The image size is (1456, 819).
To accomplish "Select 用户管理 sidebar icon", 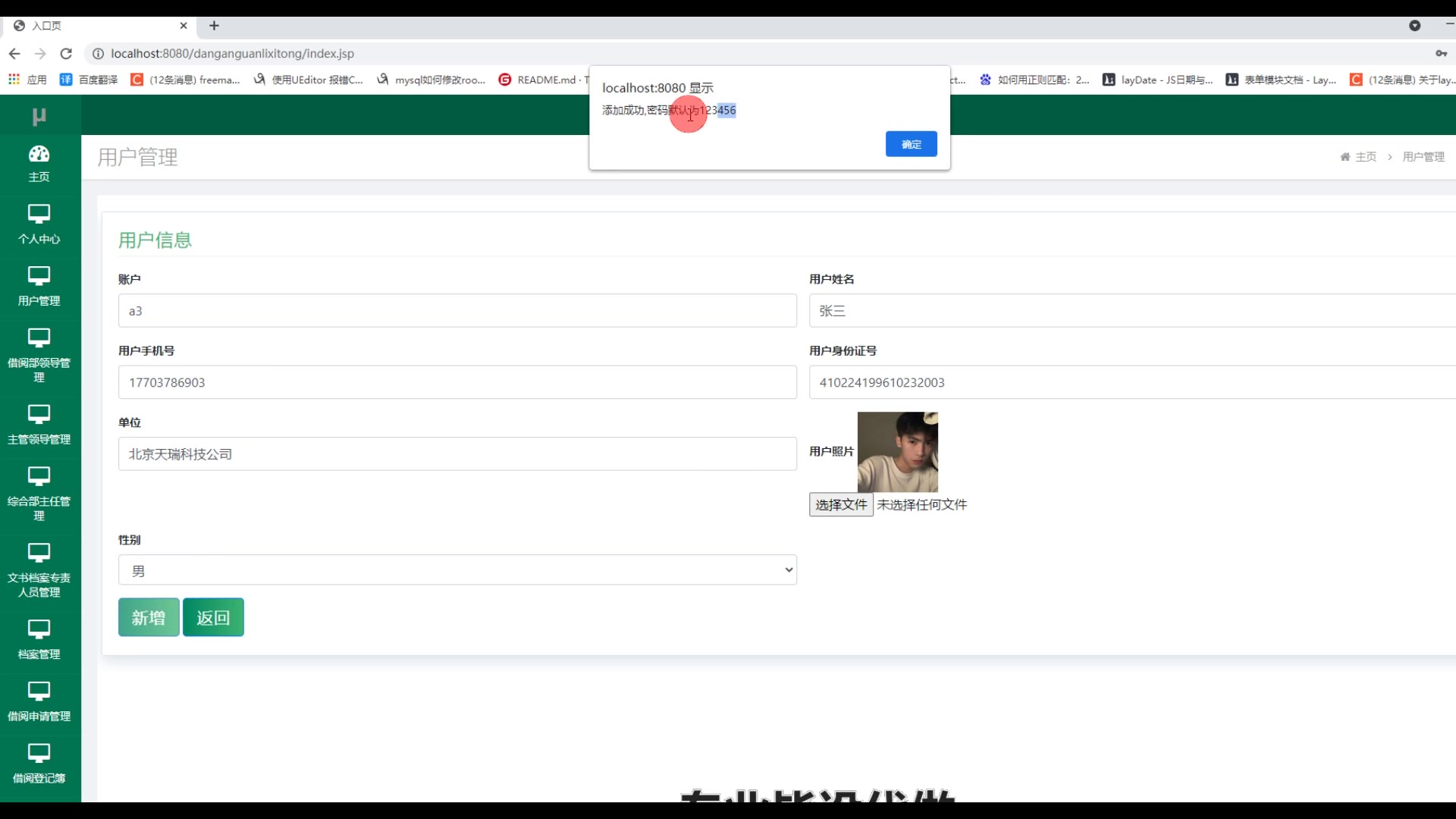I will (x=39, y=277).
